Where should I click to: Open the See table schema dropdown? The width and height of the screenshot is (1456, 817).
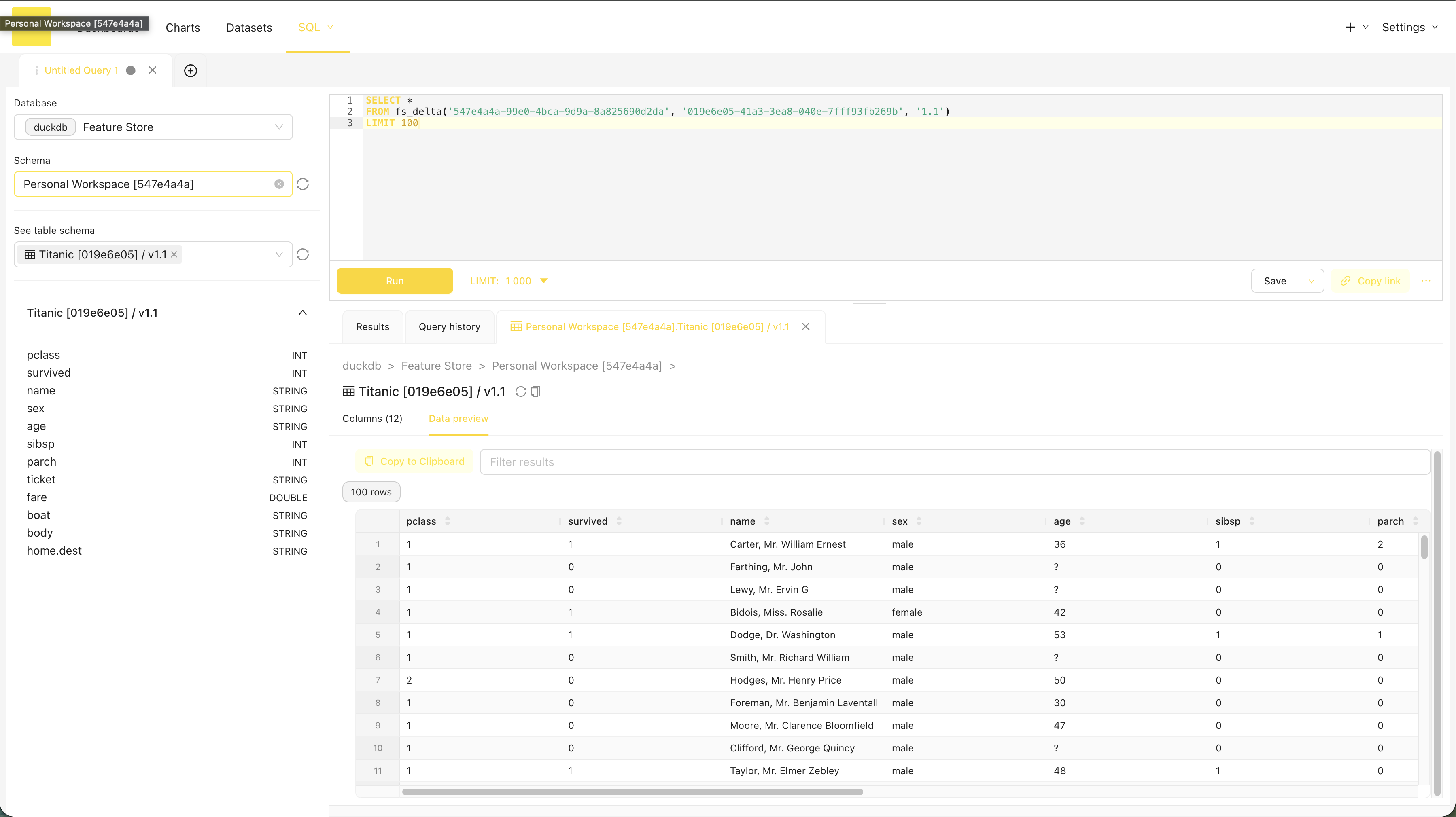(x=153, y=254)
